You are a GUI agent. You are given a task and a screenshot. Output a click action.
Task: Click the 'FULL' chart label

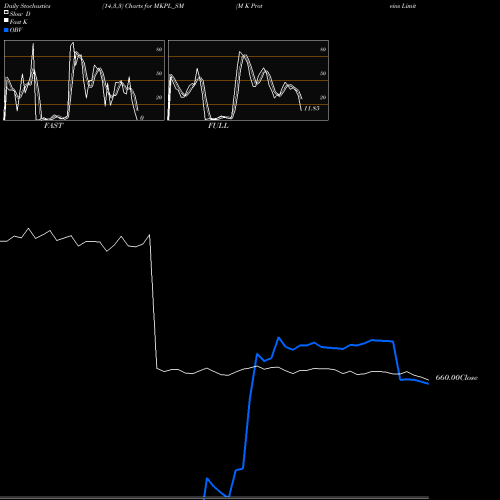click(218, 126)
